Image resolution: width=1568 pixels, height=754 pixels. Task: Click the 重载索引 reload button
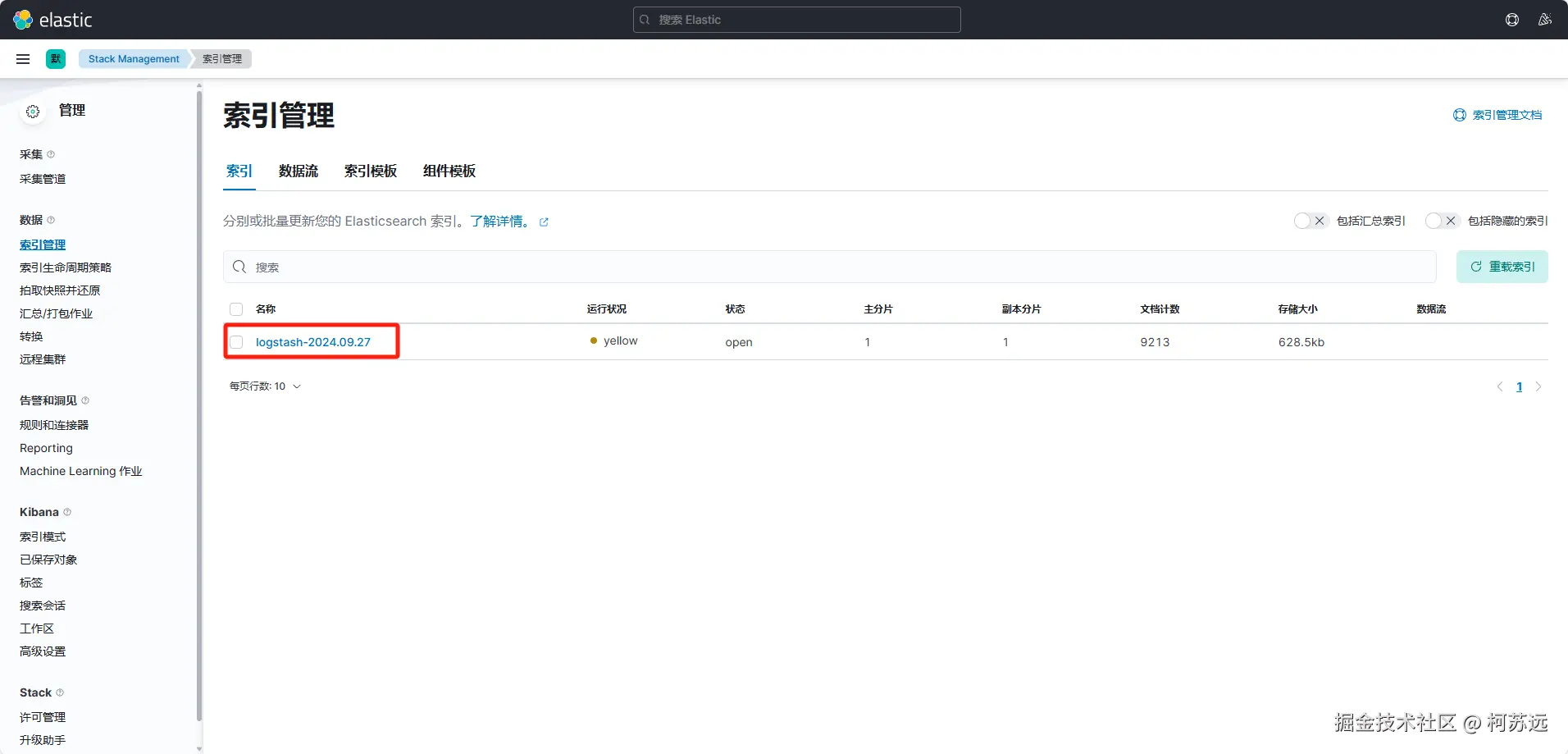point(1502,267)
